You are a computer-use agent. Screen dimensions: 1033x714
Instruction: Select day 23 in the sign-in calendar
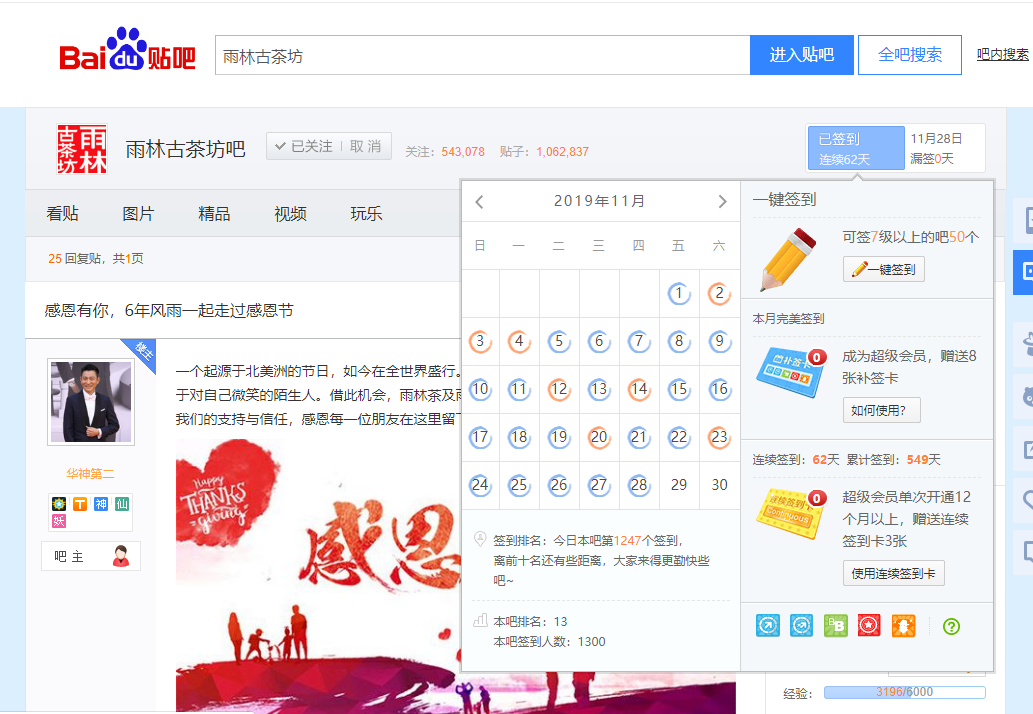point(719,437)
